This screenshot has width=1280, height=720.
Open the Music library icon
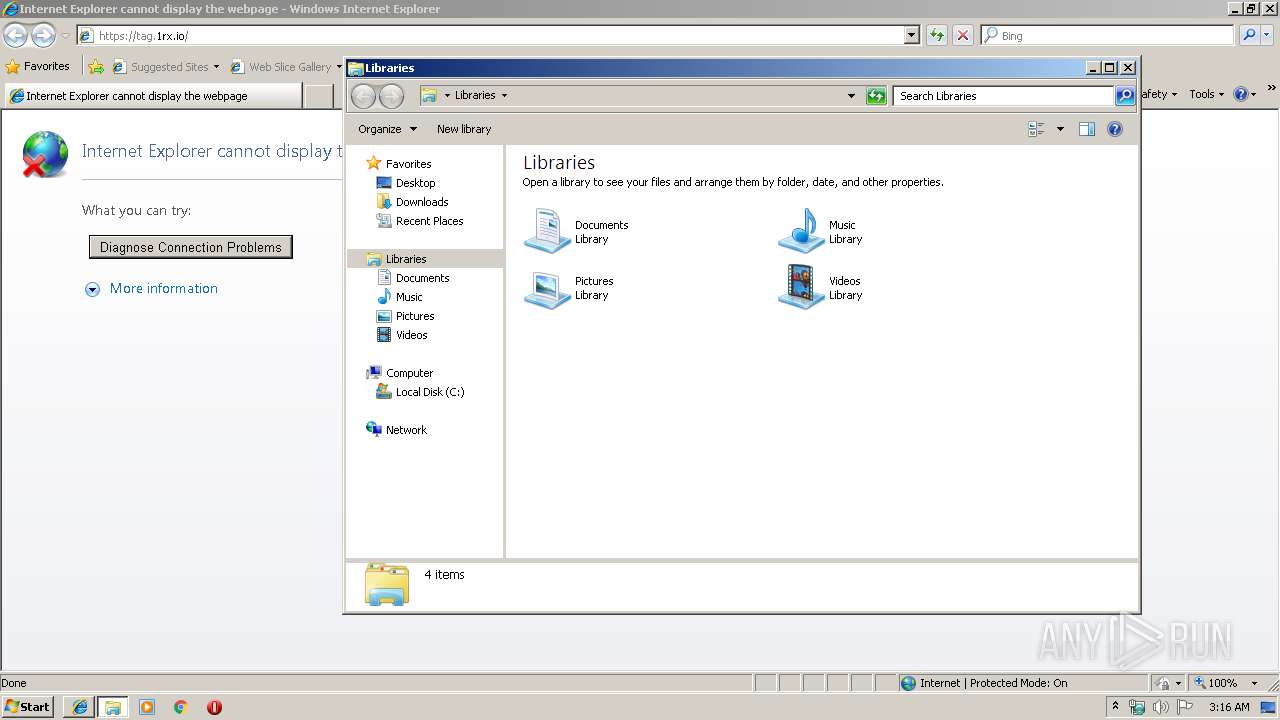point(801,231)
